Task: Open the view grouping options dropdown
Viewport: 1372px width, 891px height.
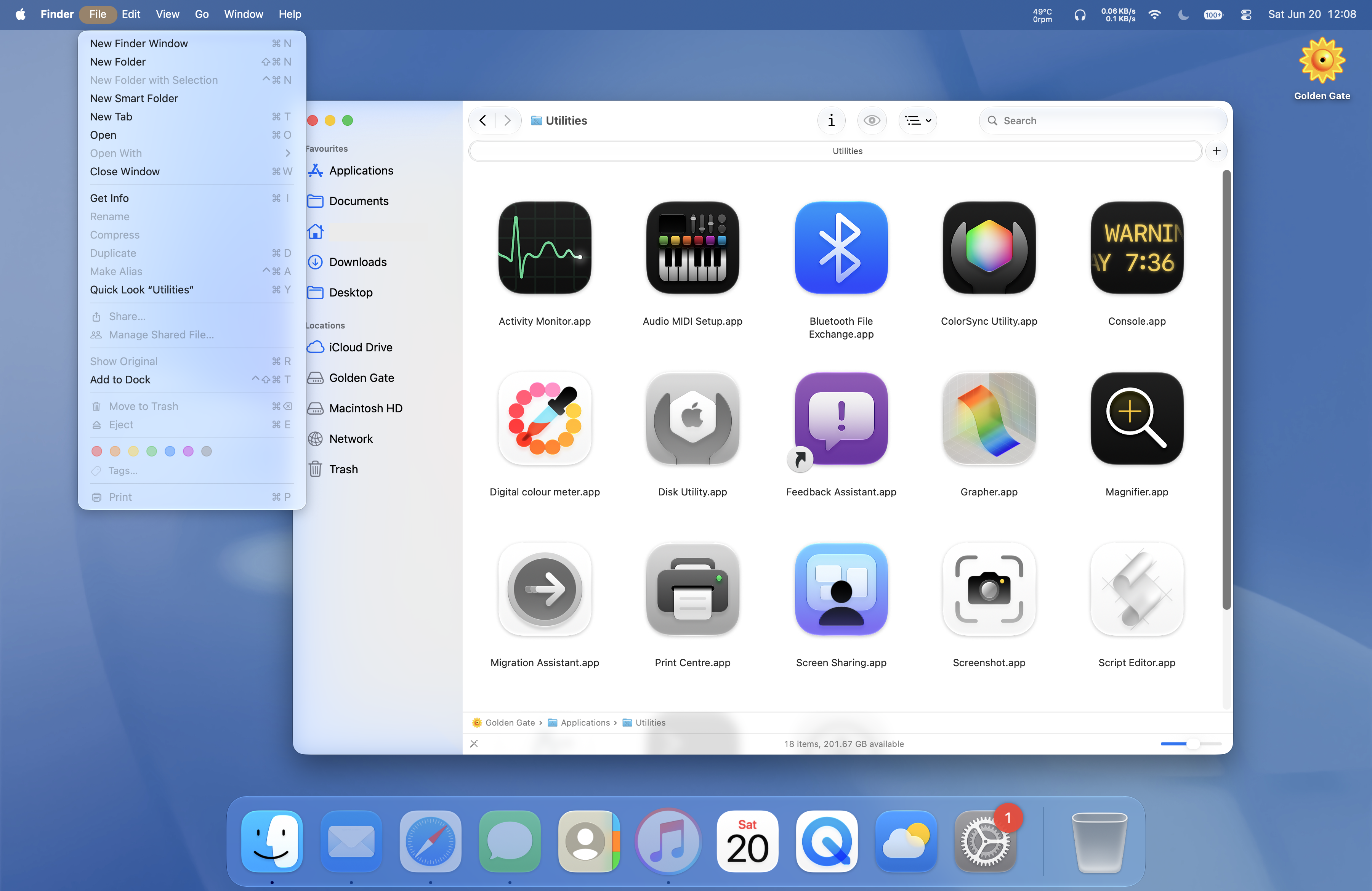Action: pos(918,120)
